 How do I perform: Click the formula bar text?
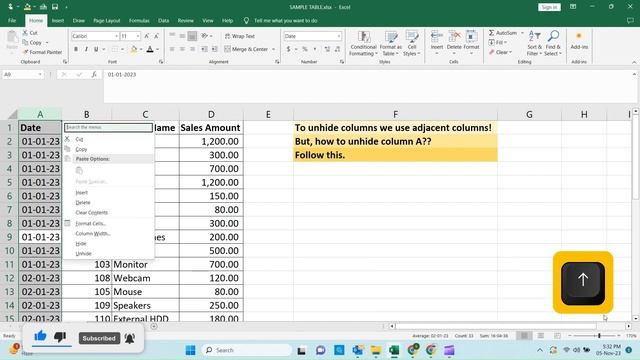122,75
